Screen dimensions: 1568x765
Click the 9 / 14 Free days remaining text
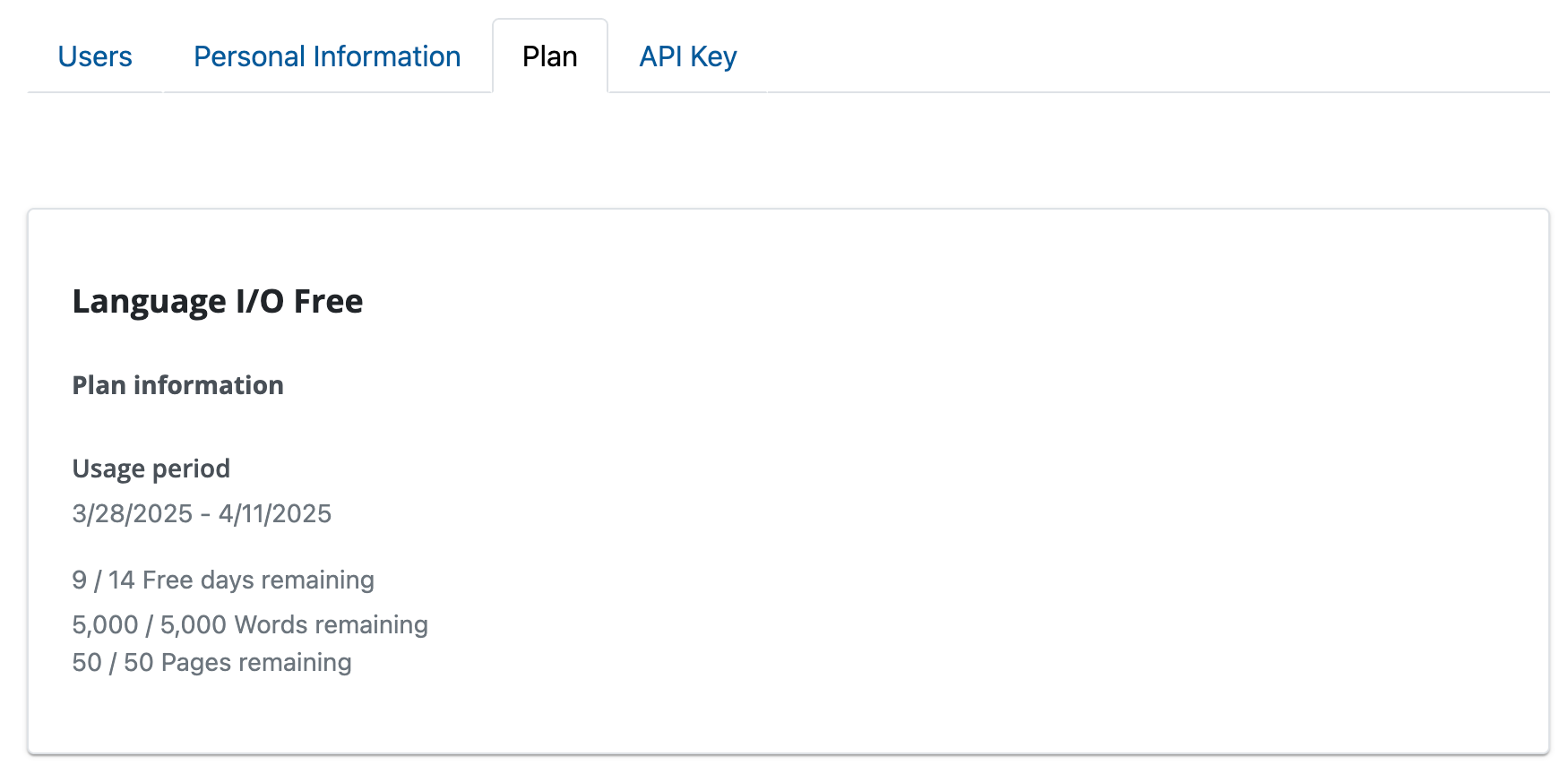click(223, 580)
